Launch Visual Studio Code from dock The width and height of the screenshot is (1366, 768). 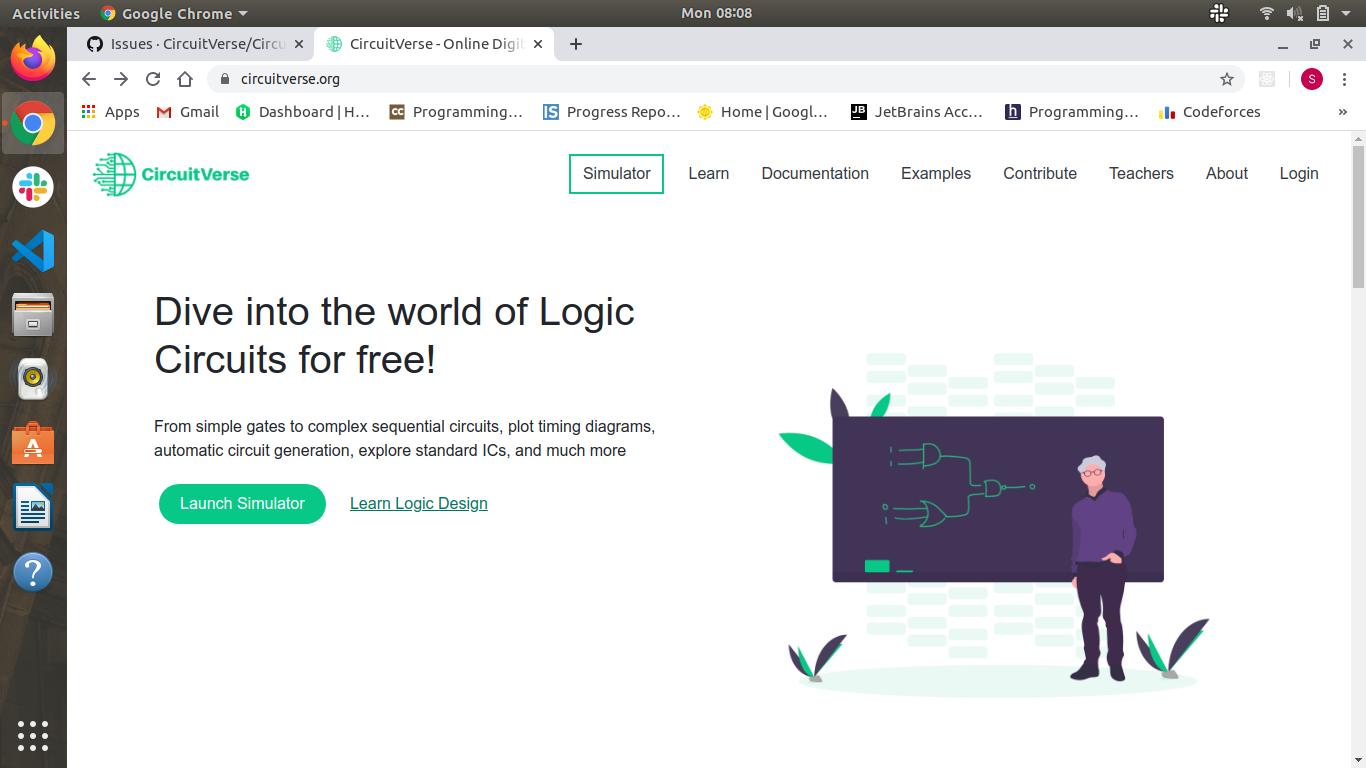[33, 251]
